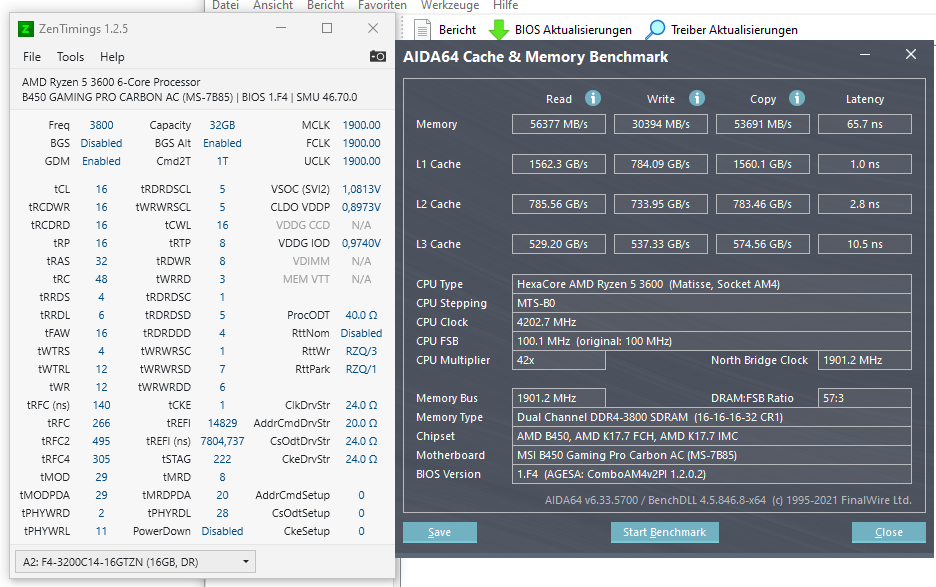Click the Copy column info icon
This screenshot has height=587, width=936.
click(796, 98)
